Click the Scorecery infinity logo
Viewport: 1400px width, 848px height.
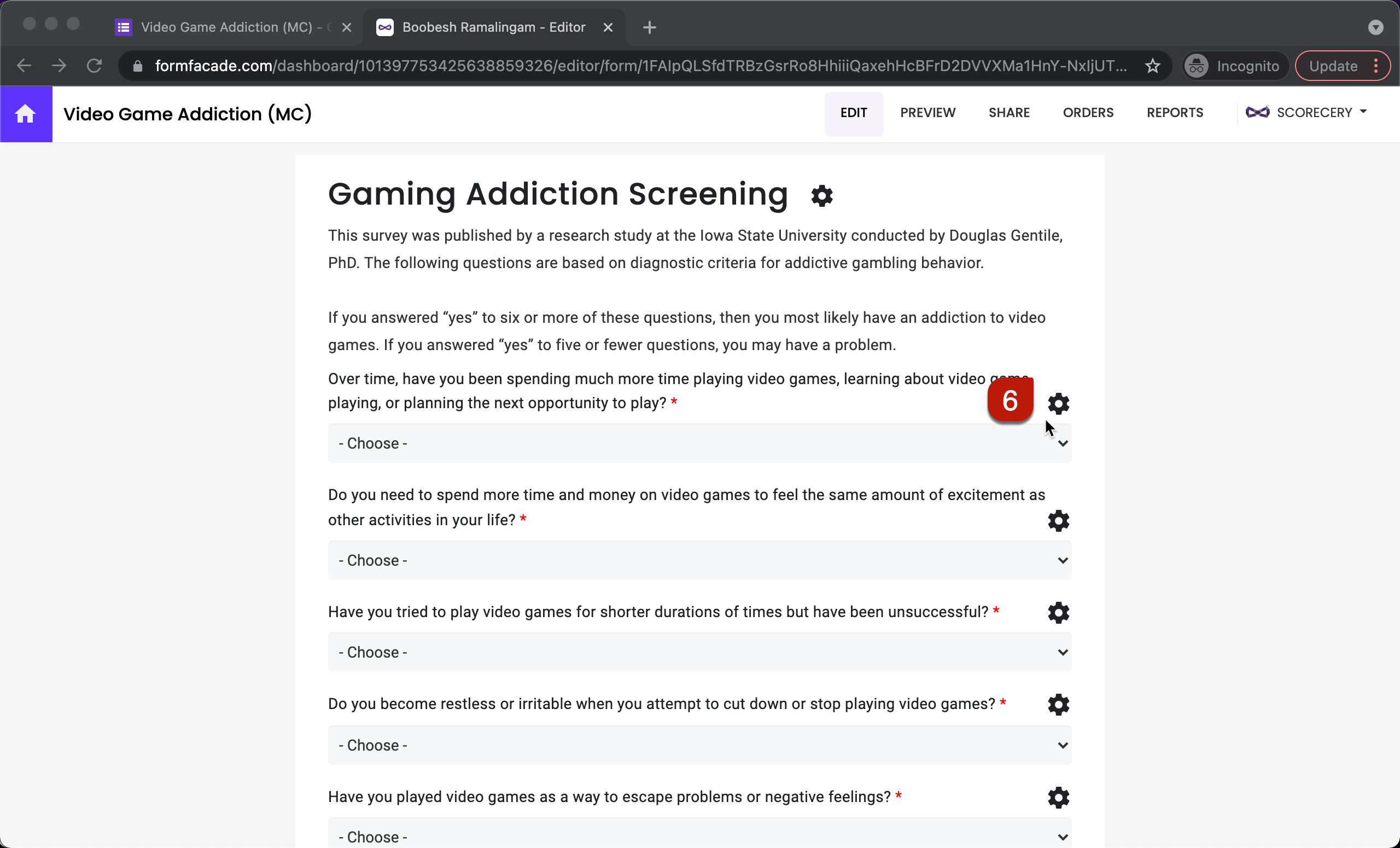click(x=1259, y=112)
